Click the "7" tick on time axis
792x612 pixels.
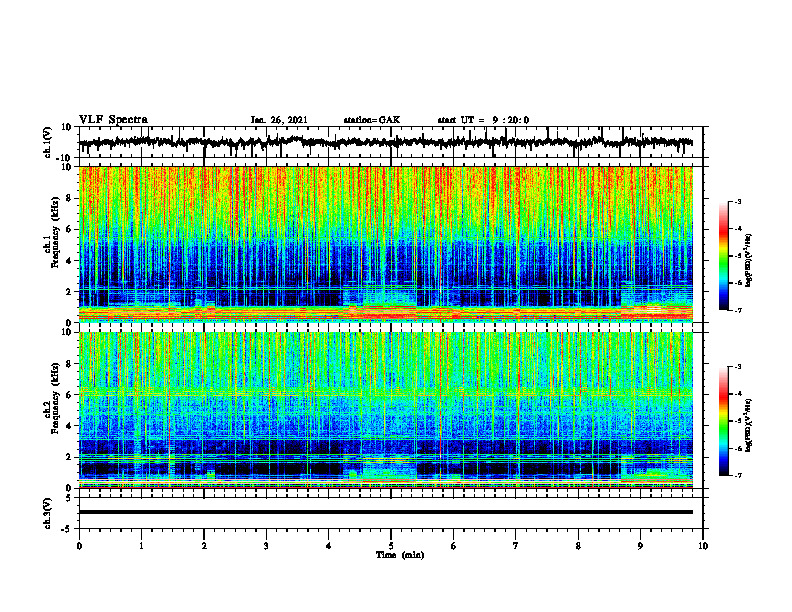[516, 546]
